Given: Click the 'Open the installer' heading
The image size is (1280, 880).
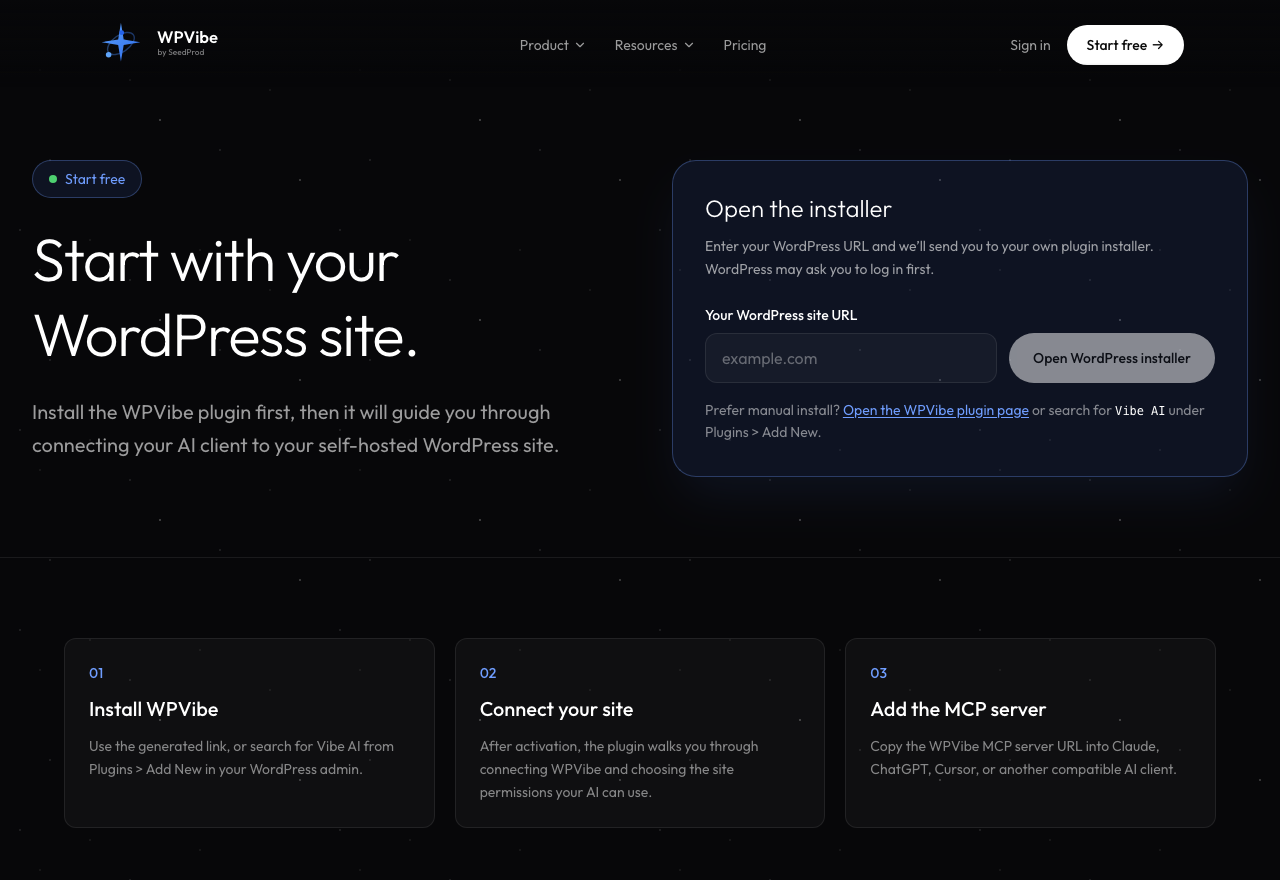Looking at the screenshot, I should (x=798, y=209).
